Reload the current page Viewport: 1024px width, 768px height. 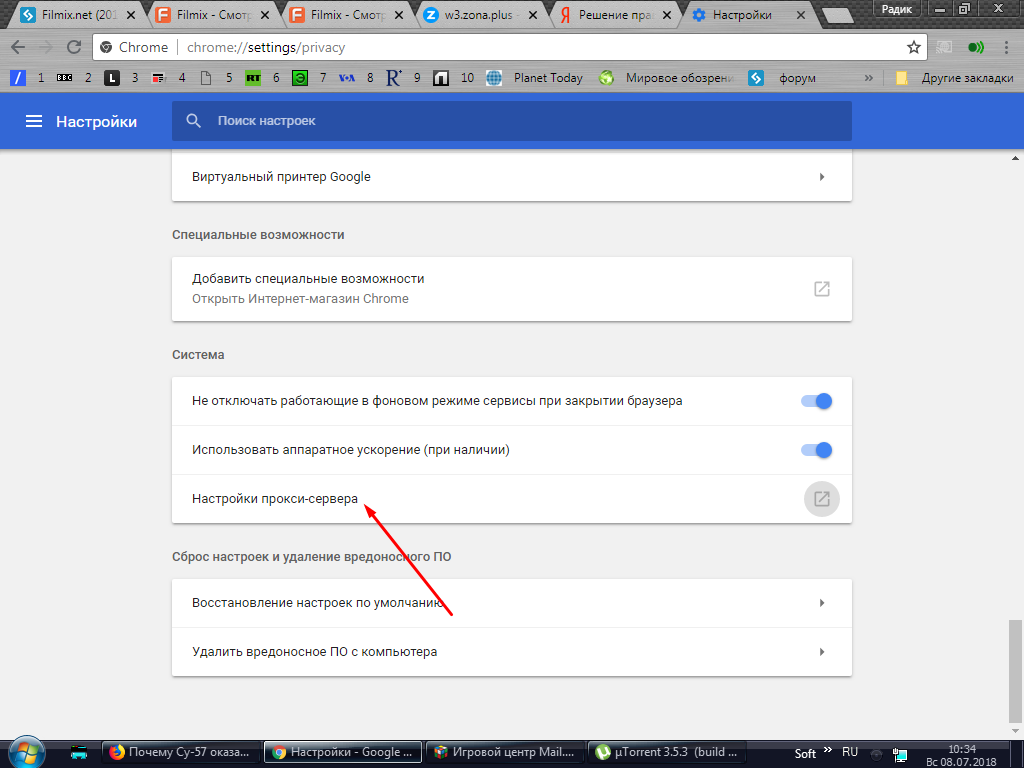(x=73, y=47)
